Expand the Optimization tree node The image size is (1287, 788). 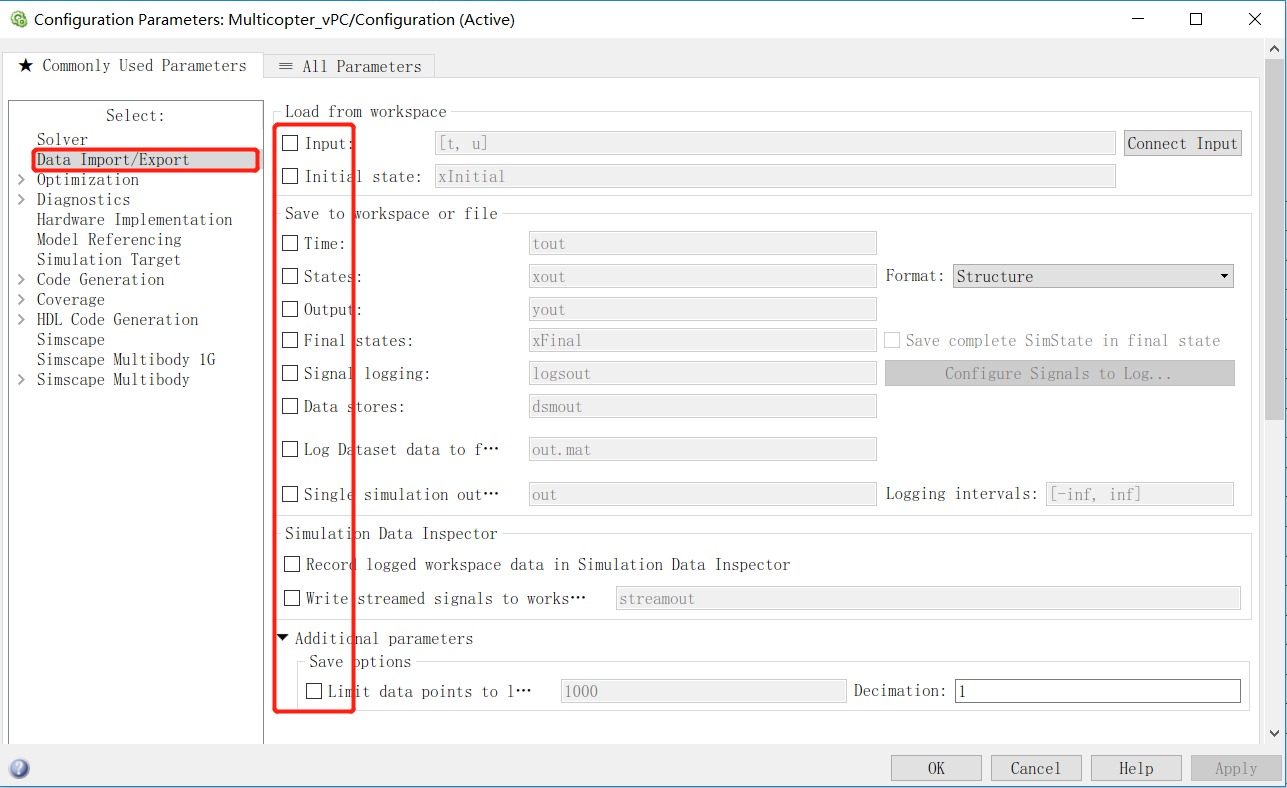[21, 180]
